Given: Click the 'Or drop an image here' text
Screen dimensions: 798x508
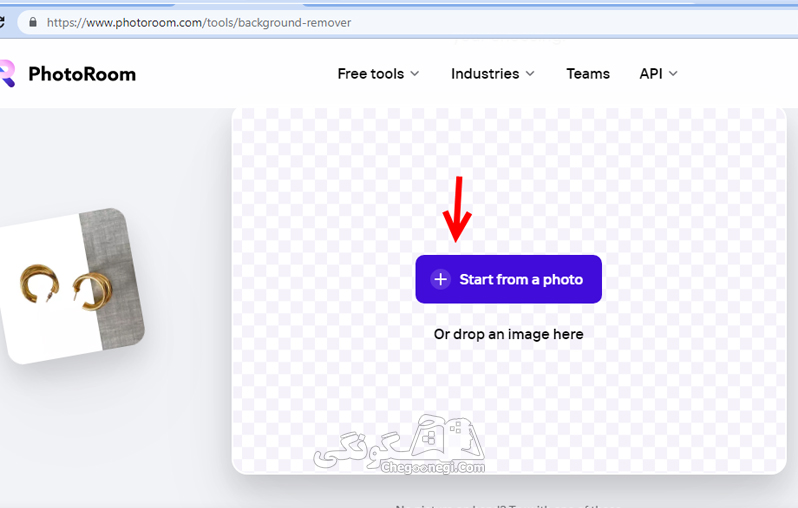Looking at the screenshot, I should pyautogui.click(x=508, y=334).
